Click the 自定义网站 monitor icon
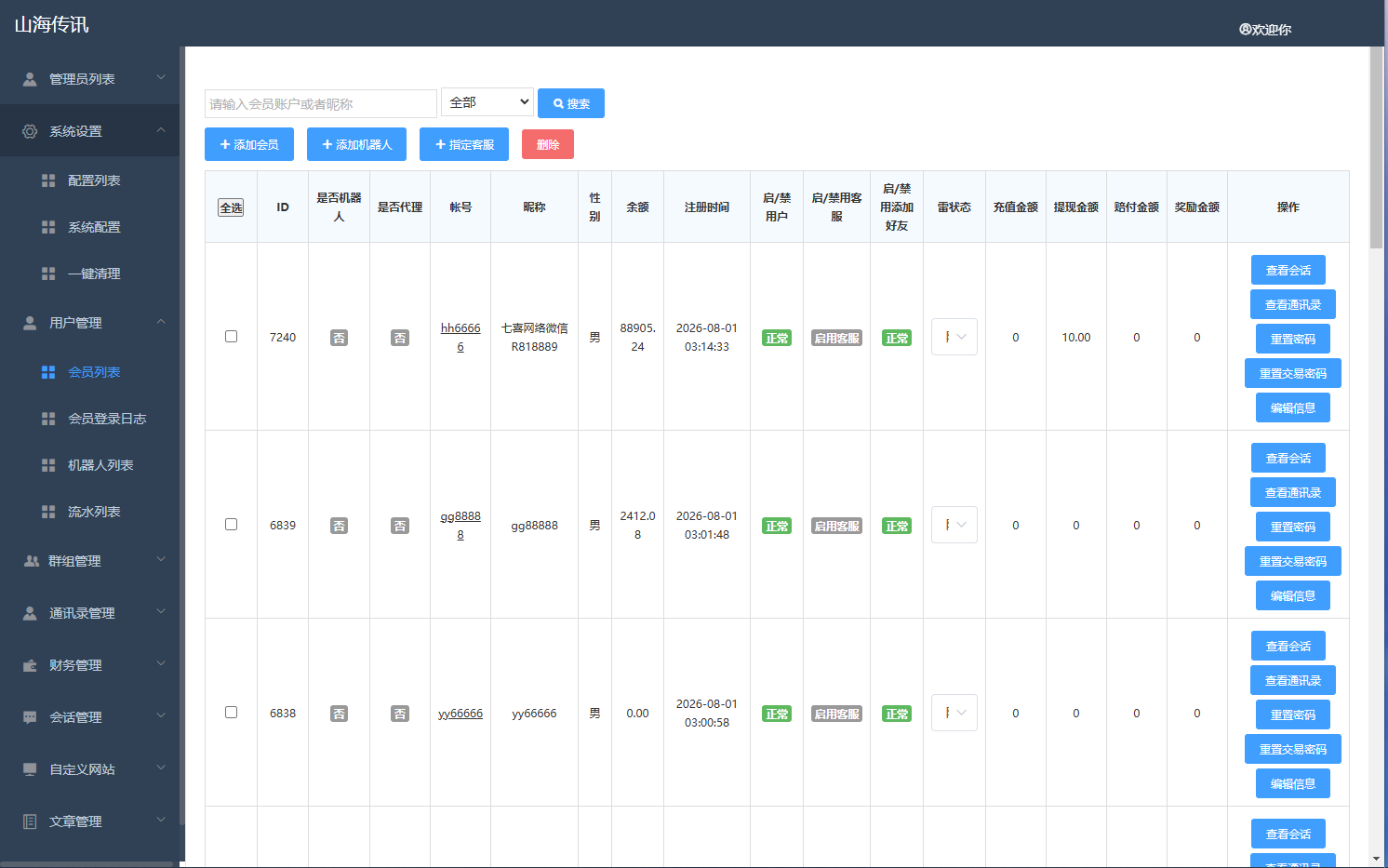Image resolution: width=1388 pixels, height=868 pixels. click(x=30, y=769)
